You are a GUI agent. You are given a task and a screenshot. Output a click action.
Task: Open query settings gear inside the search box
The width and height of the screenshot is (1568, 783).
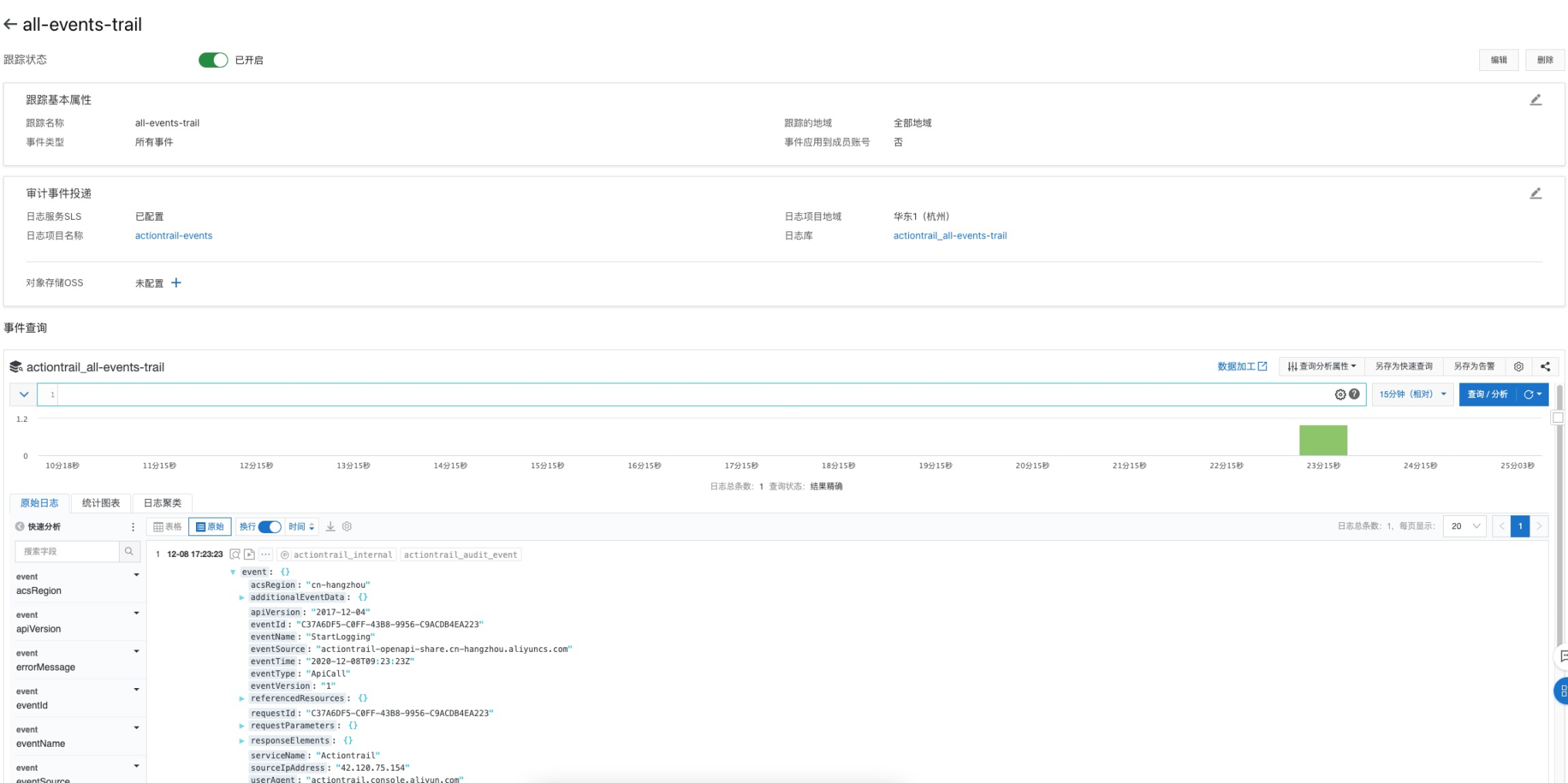[1340, 394]
